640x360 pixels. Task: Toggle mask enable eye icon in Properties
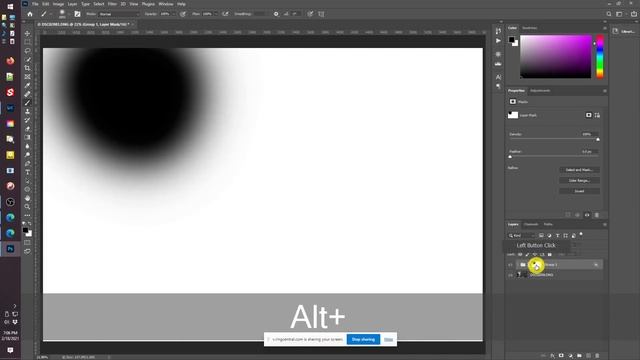coord(587,215)
